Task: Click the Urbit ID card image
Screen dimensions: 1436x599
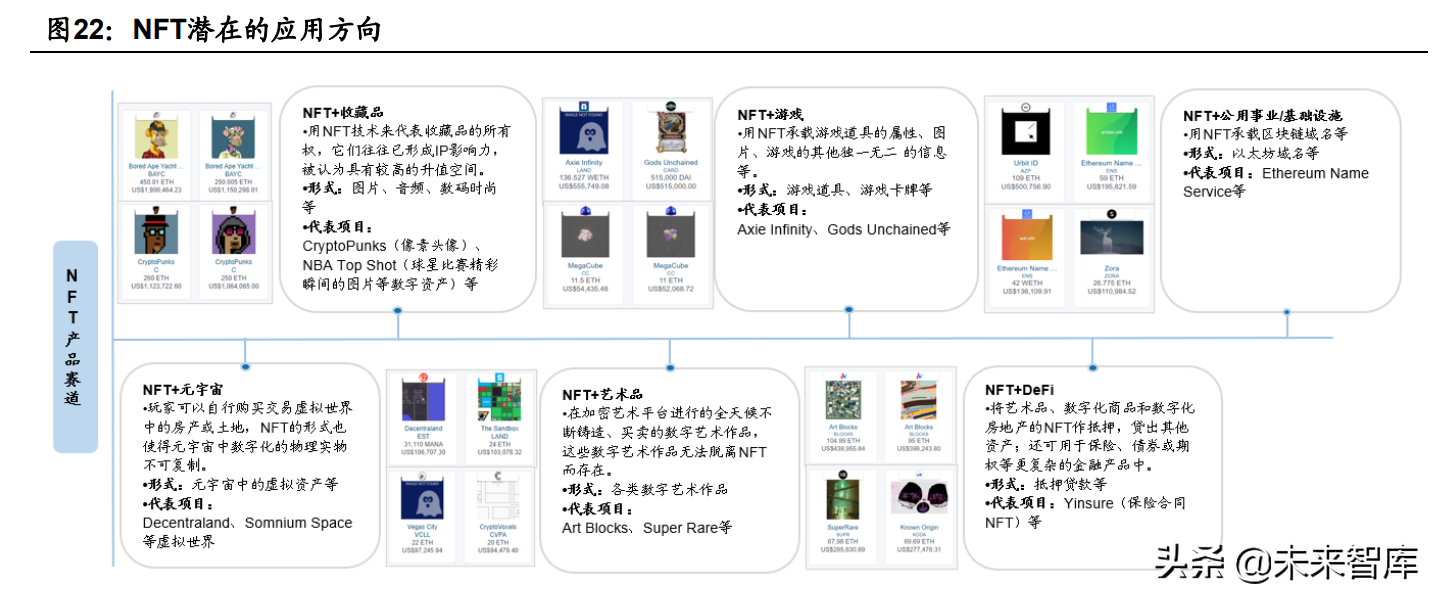Action: point(1027,131)
